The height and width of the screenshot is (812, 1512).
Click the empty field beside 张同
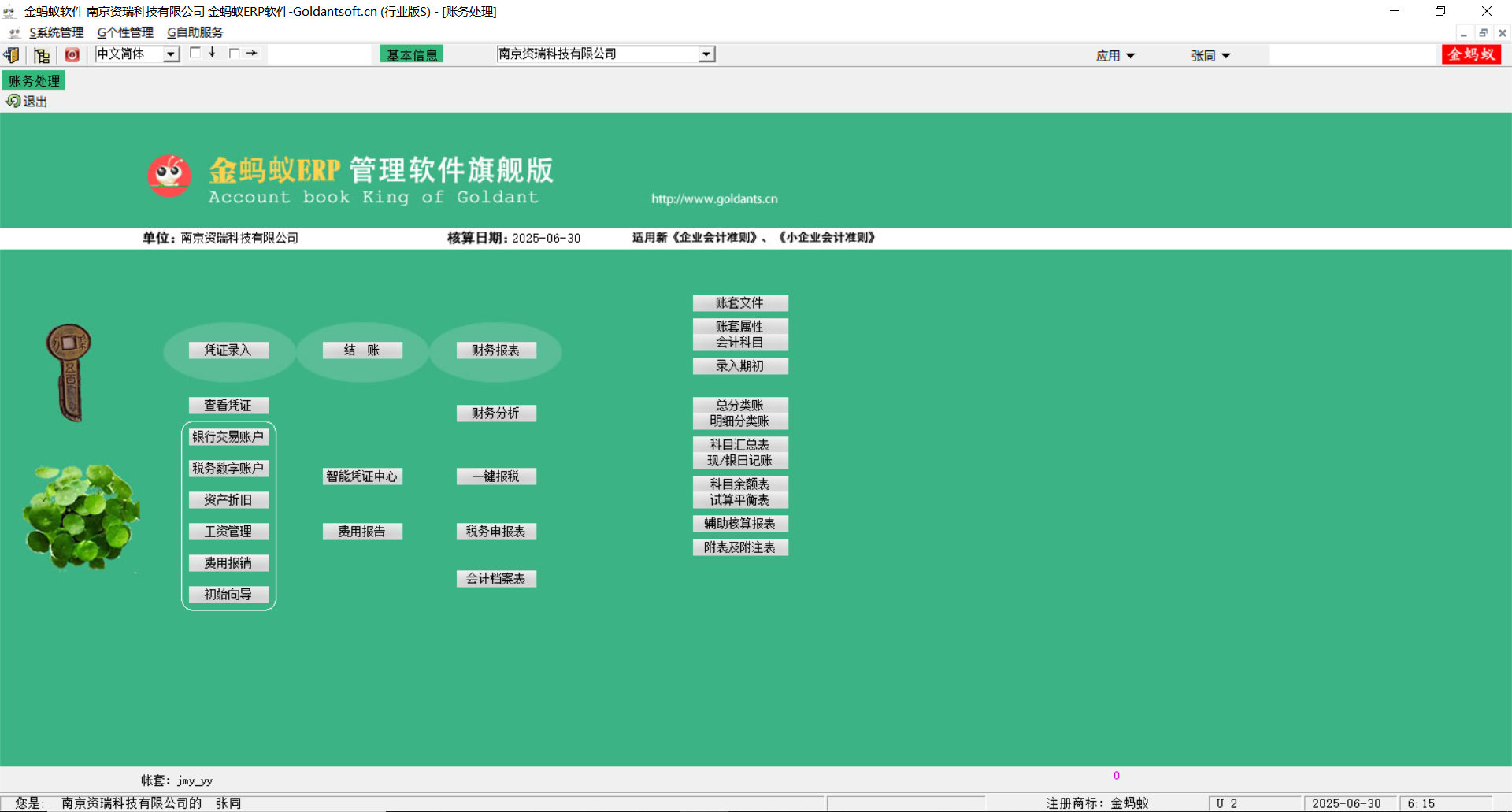click(x=1353, y=55)
